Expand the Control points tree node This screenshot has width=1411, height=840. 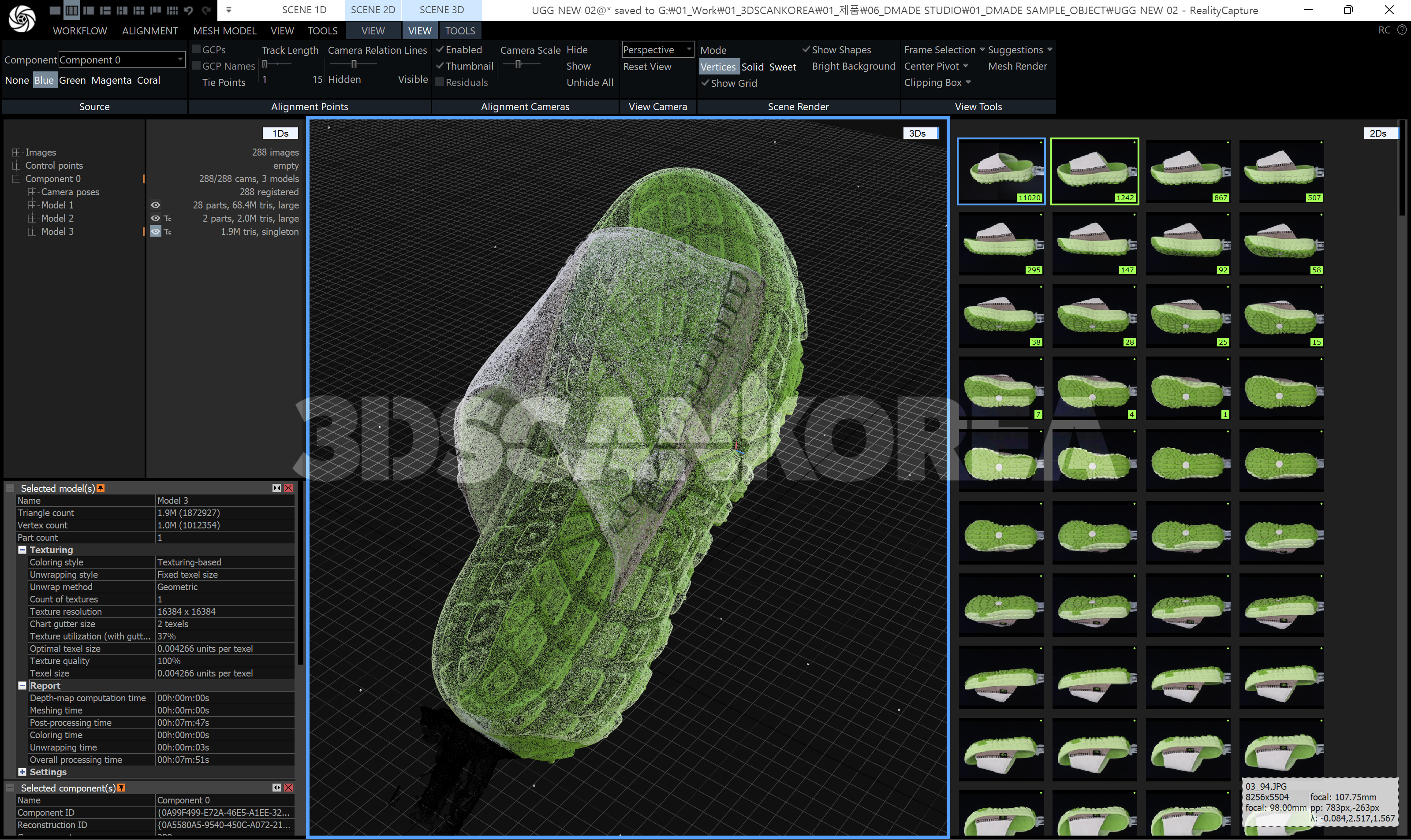click(16, 165)
